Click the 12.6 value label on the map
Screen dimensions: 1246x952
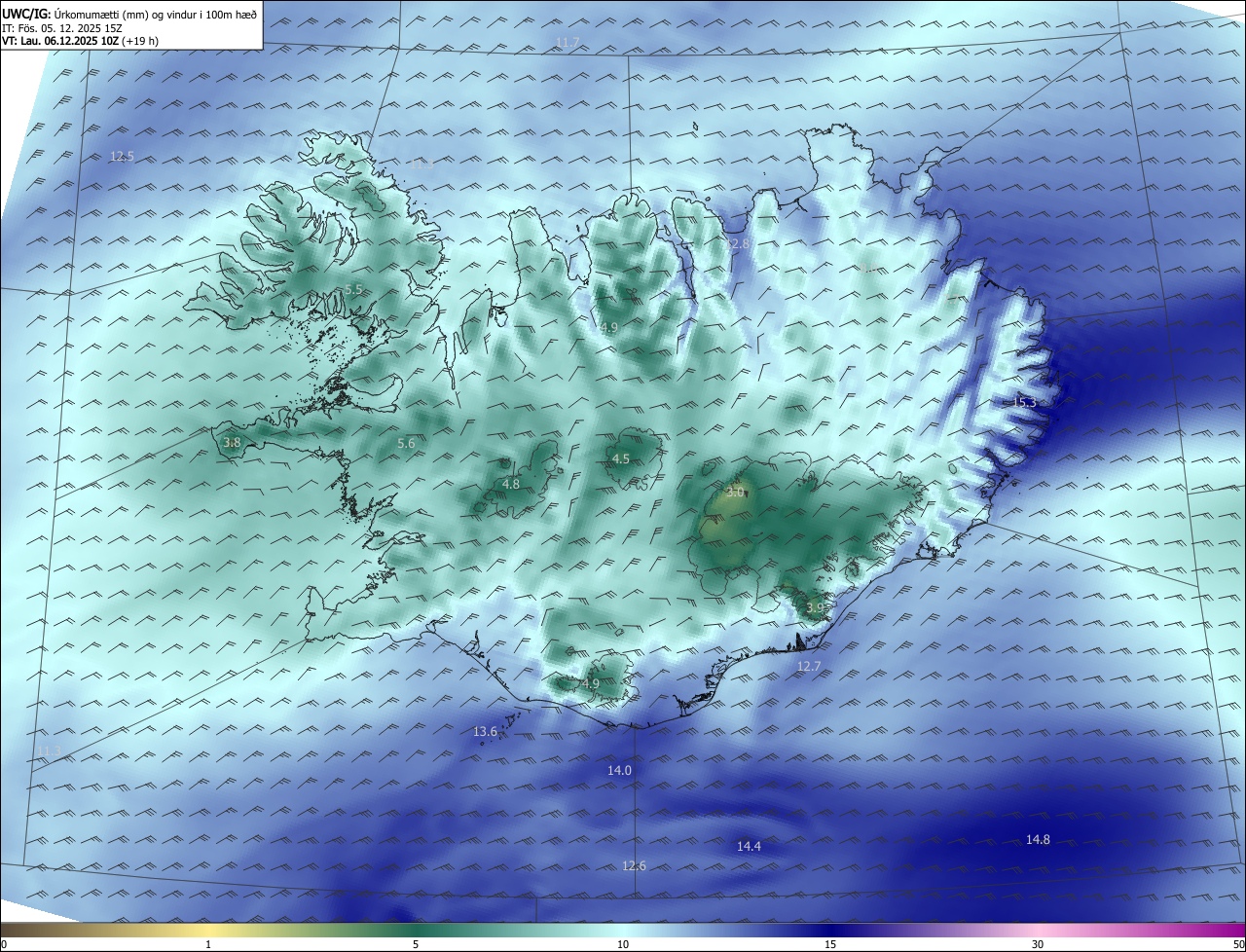[634, 865]
